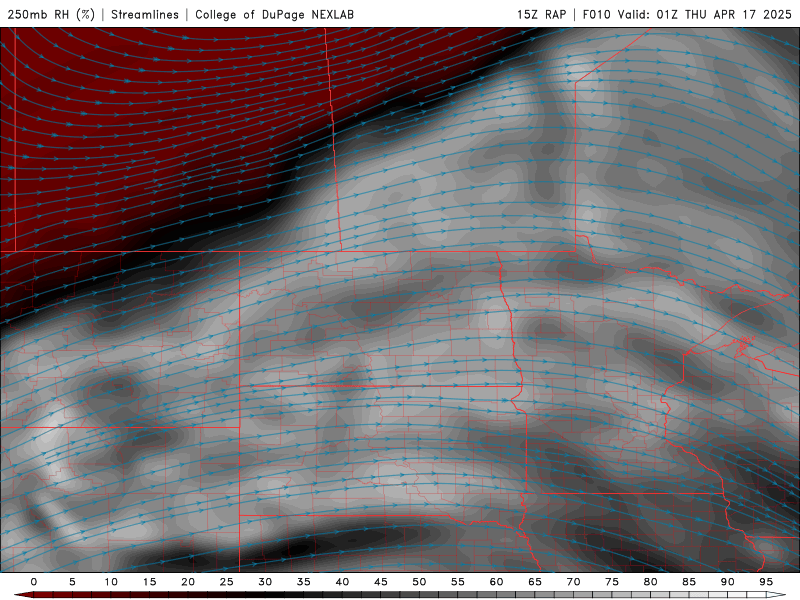Click the 'Valid: 01Z' time text
This screenshot has width=800, height=600.
[647, 14]
